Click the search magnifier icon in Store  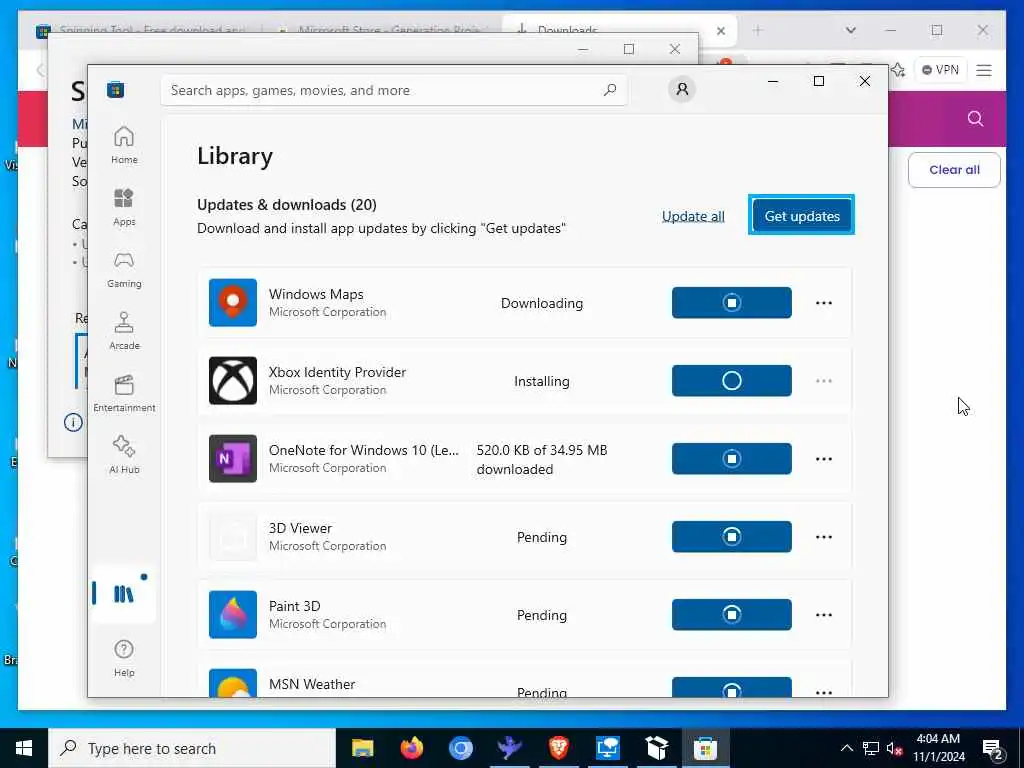610,90
